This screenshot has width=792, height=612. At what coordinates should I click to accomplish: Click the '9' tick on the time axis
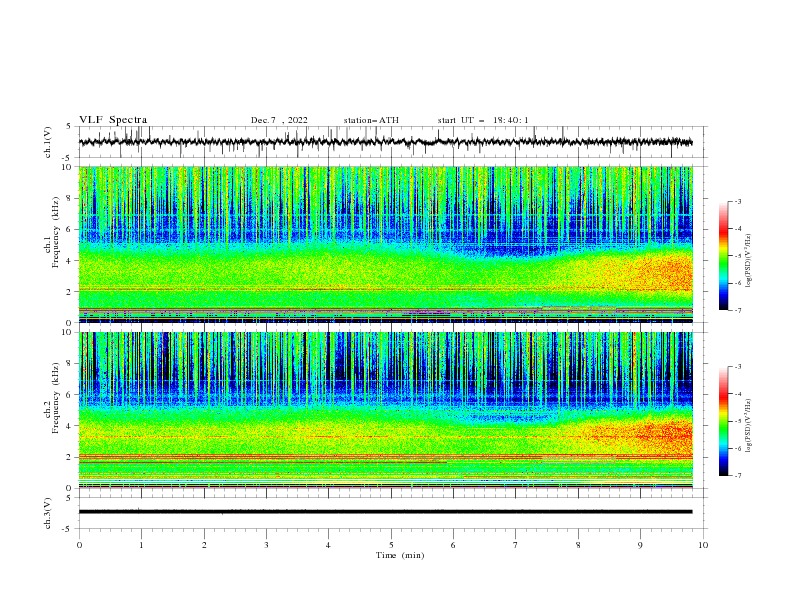[x=640, y=545]
